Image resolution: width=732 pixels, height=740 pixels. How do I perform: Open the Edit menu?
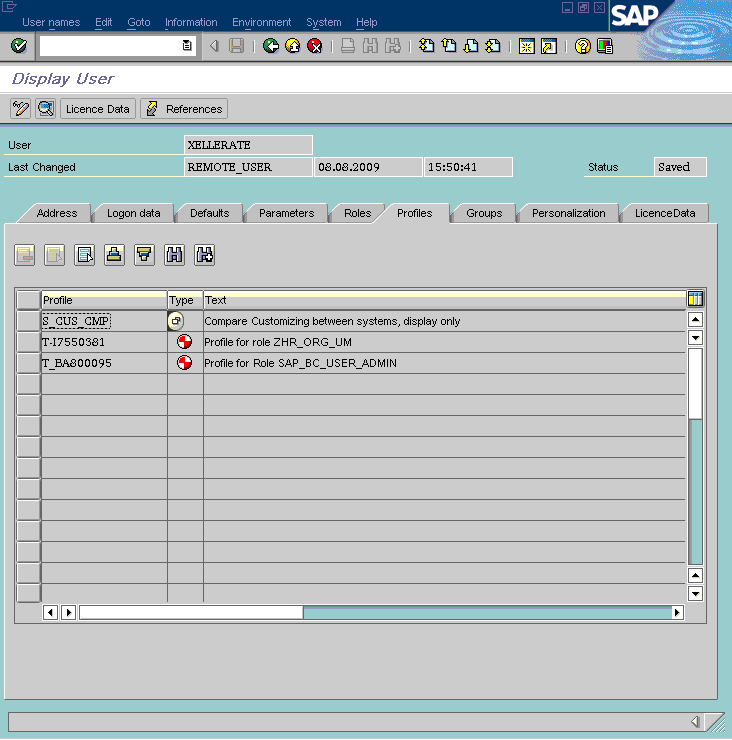(103, 22)
